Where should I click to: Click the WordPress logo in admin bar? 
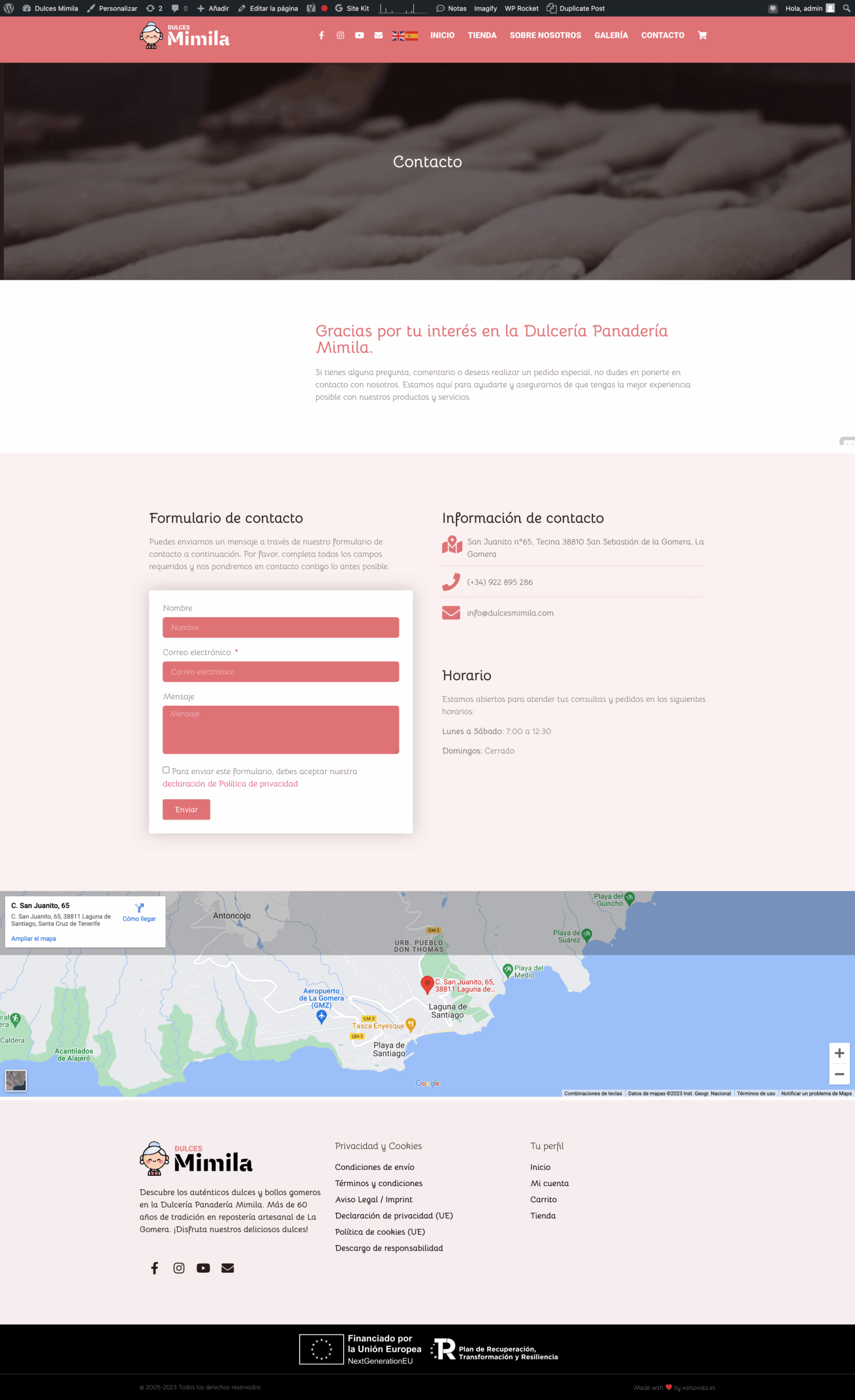coord(8,8)
